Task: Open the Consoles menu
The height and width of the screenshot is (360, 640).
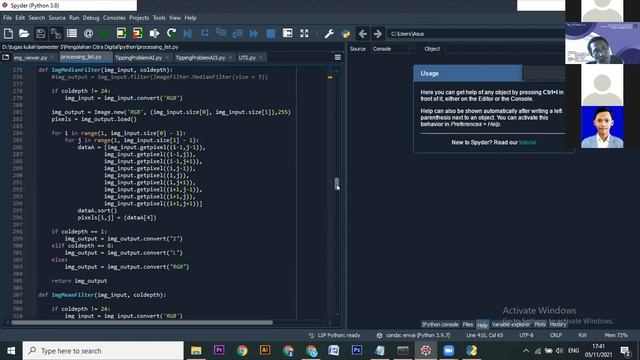Action: point(114,18)
